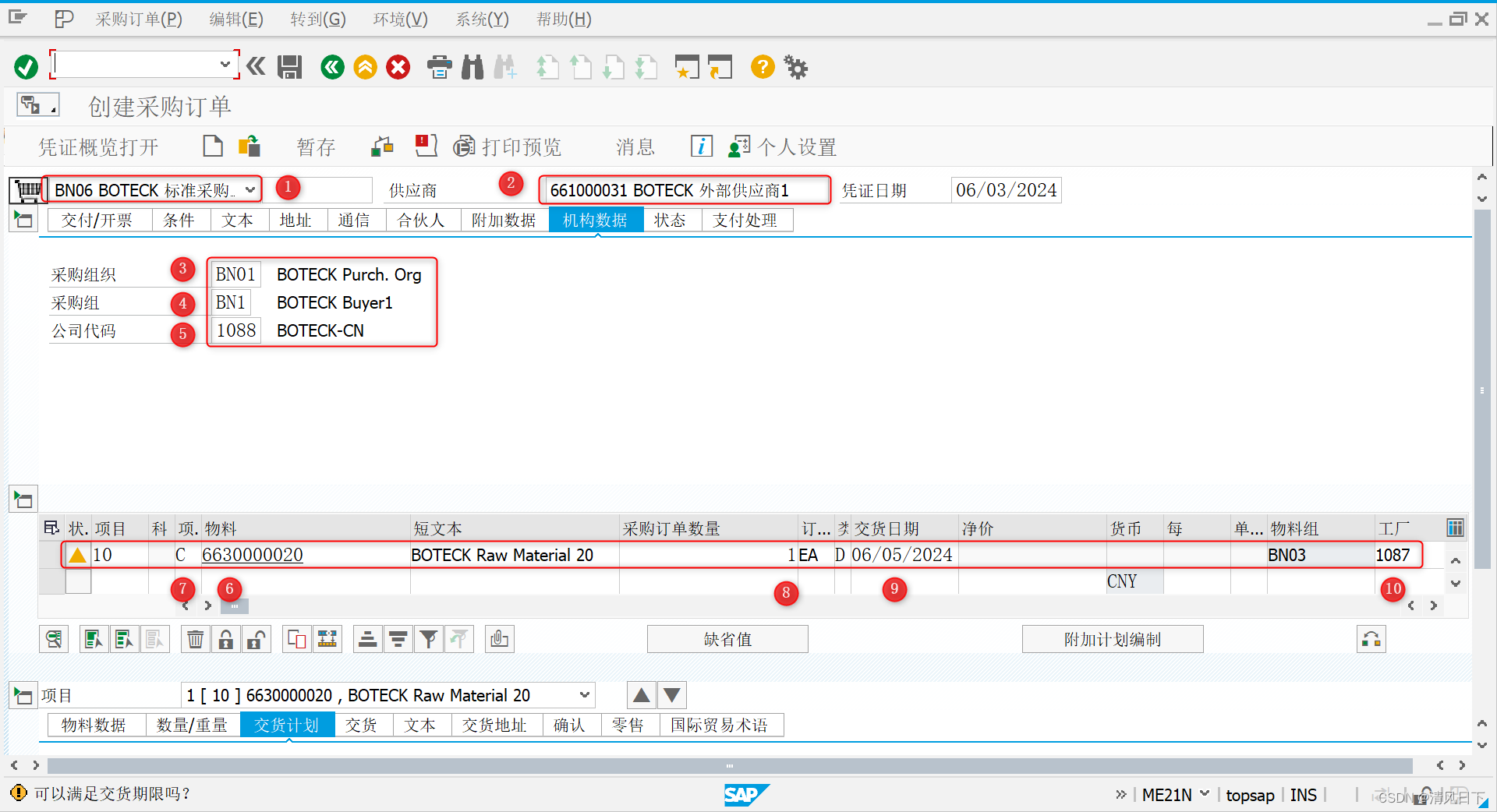This screenshot has height=812, width=1497.
Task: Click the red Cancel X icon
Action: click(398, 67)
